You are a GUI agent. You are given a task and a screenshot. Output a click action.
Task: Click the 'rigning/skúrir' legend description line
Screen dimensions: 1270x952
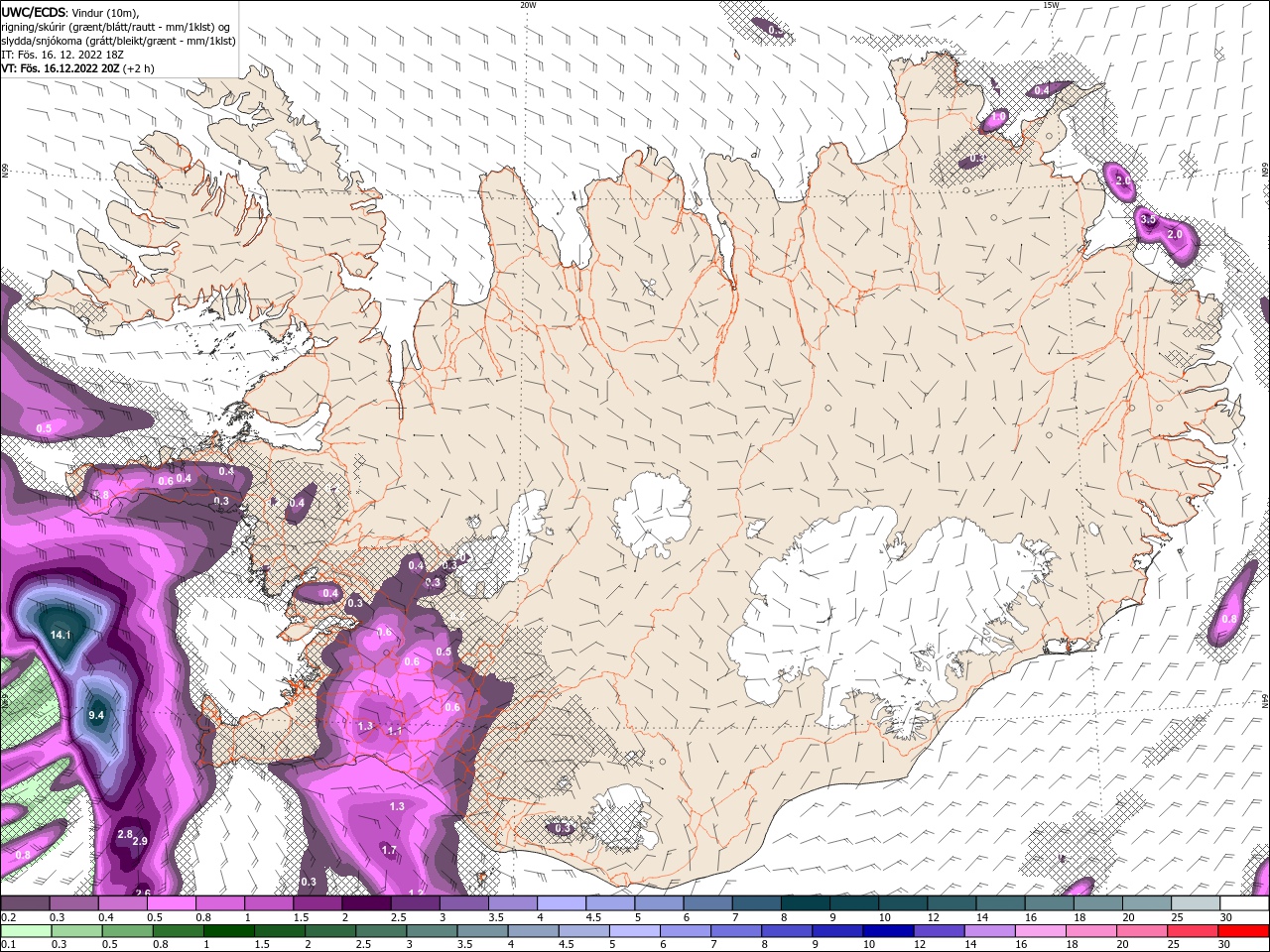tap(114, 27)
